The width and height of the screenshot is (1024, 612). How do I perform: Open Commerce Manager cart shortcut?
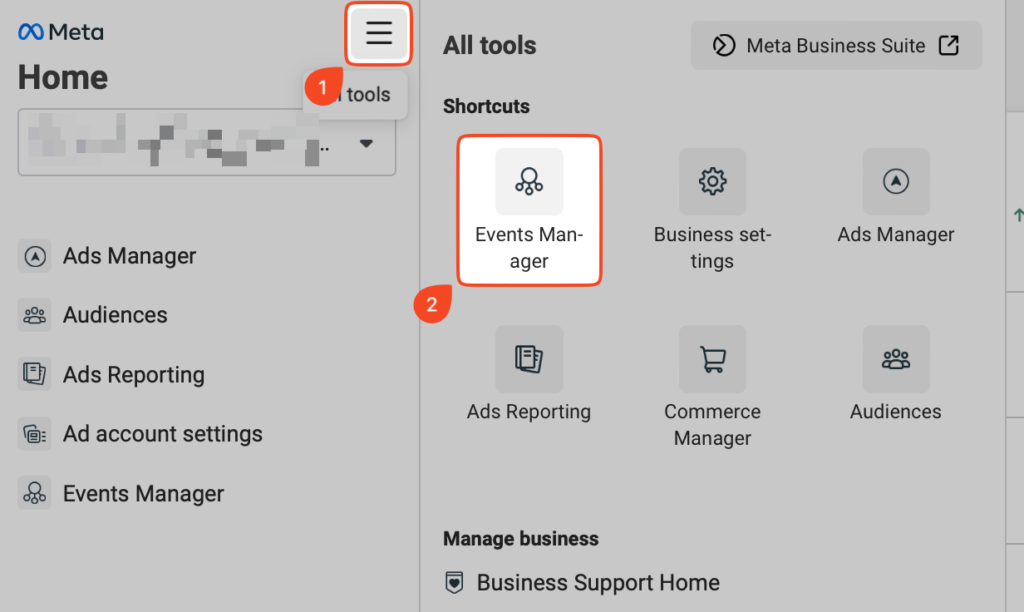712,387
